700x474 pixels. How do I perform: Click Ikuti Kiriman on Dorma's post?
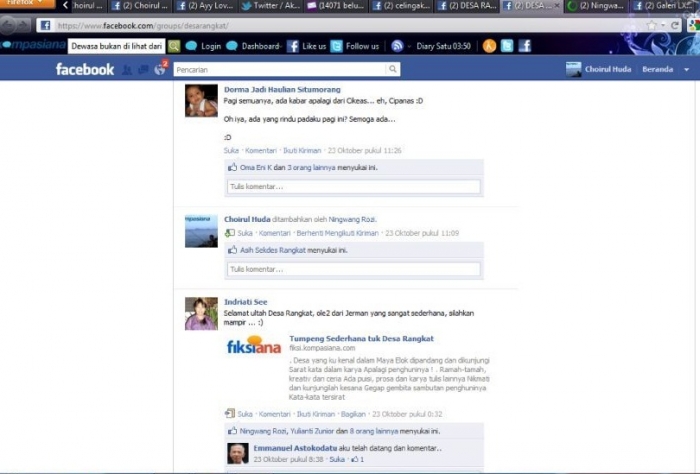tap(302, 150)
